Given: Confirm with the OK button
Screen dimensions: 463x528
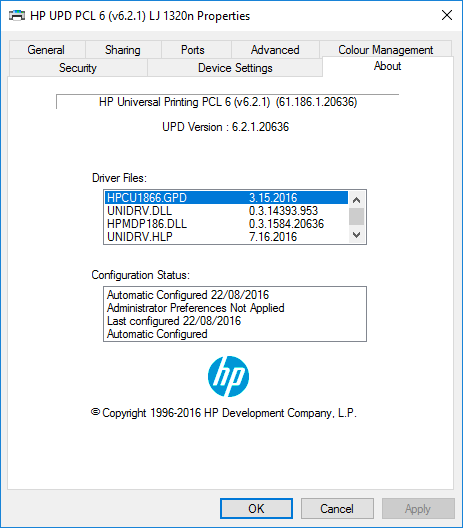Looking at the screenshot, I should pos(256,508).
